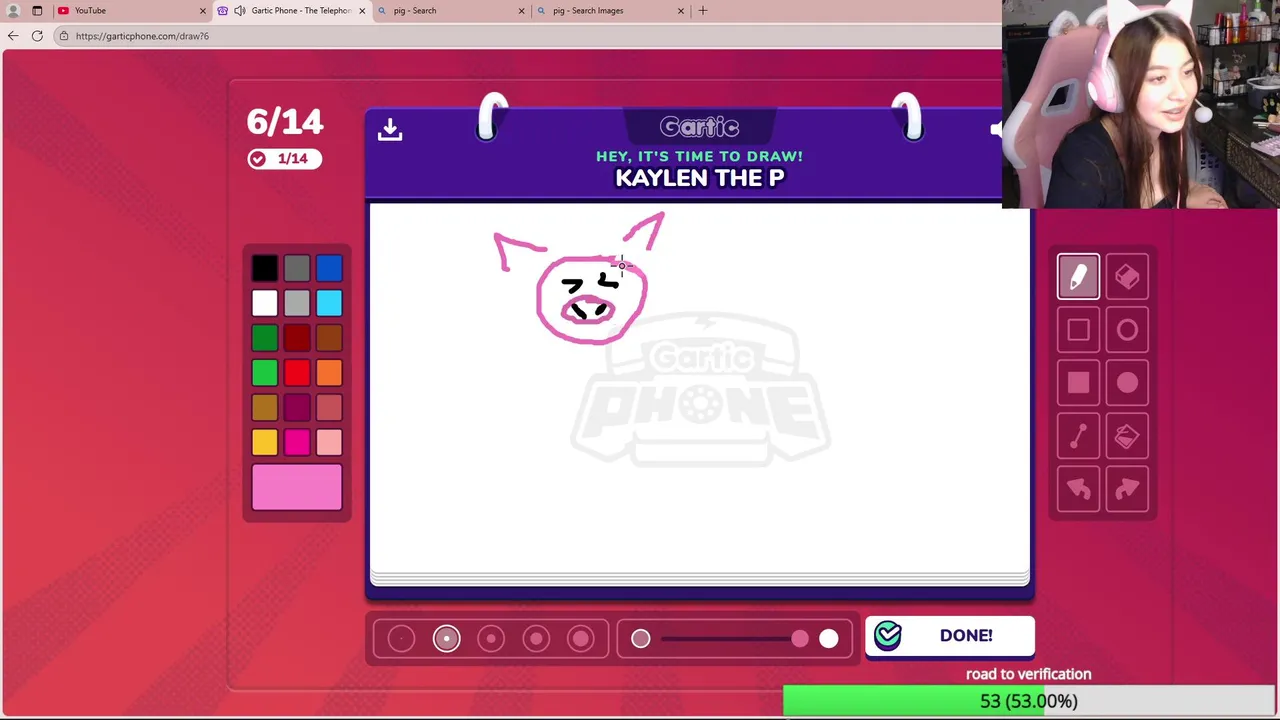Pick the bright red color swatch
1280x720 pixels.
[x=297, y=373]
